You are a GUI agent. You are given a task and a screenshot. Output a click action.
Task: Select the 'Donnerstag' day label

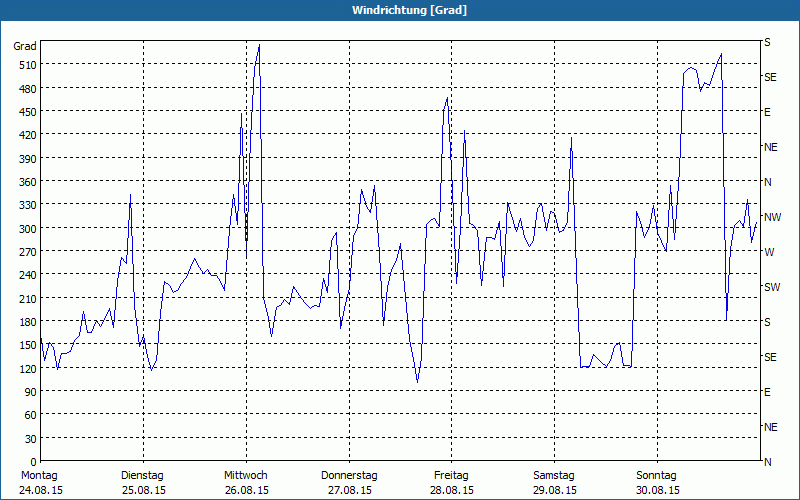coord(349,476)
